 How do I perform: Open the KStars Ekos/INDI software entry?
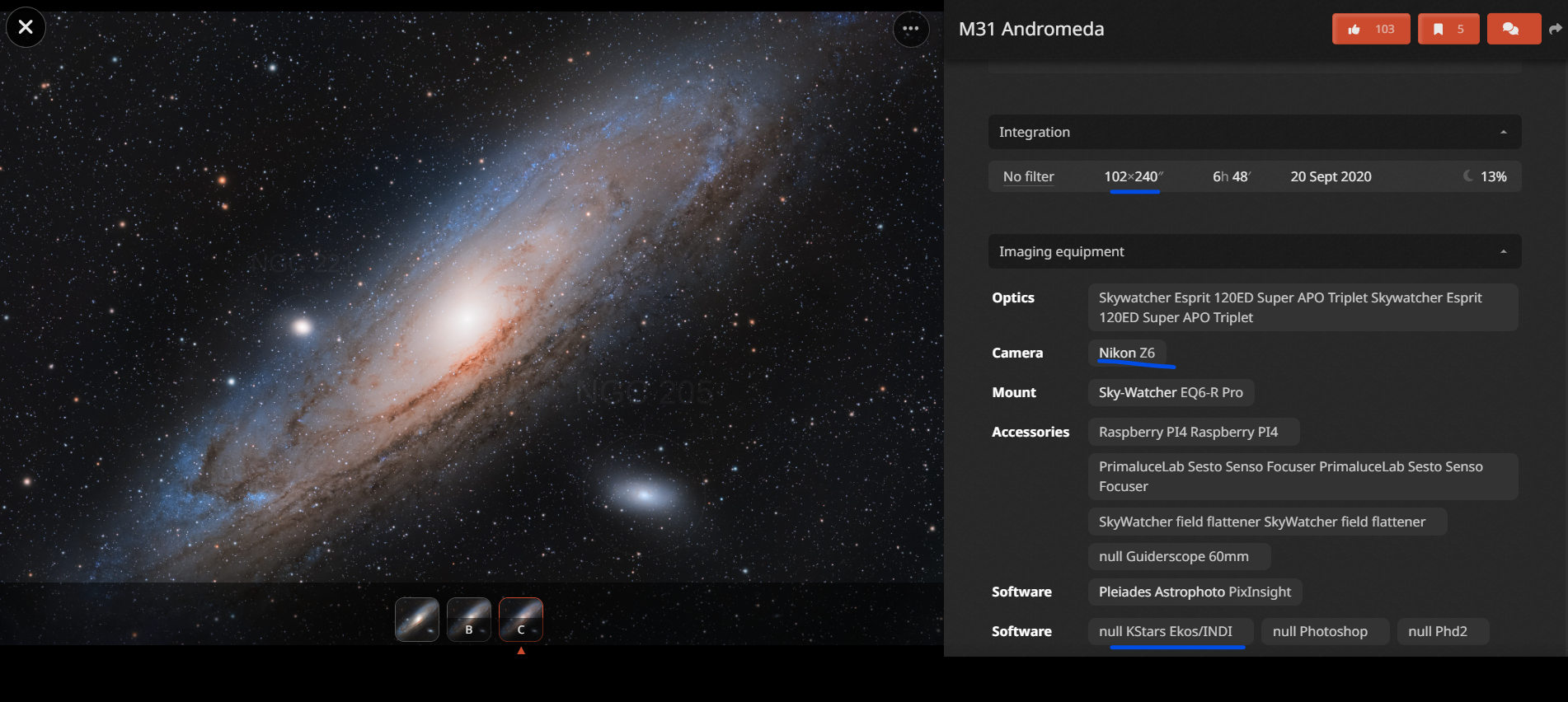click(1171, 631)
